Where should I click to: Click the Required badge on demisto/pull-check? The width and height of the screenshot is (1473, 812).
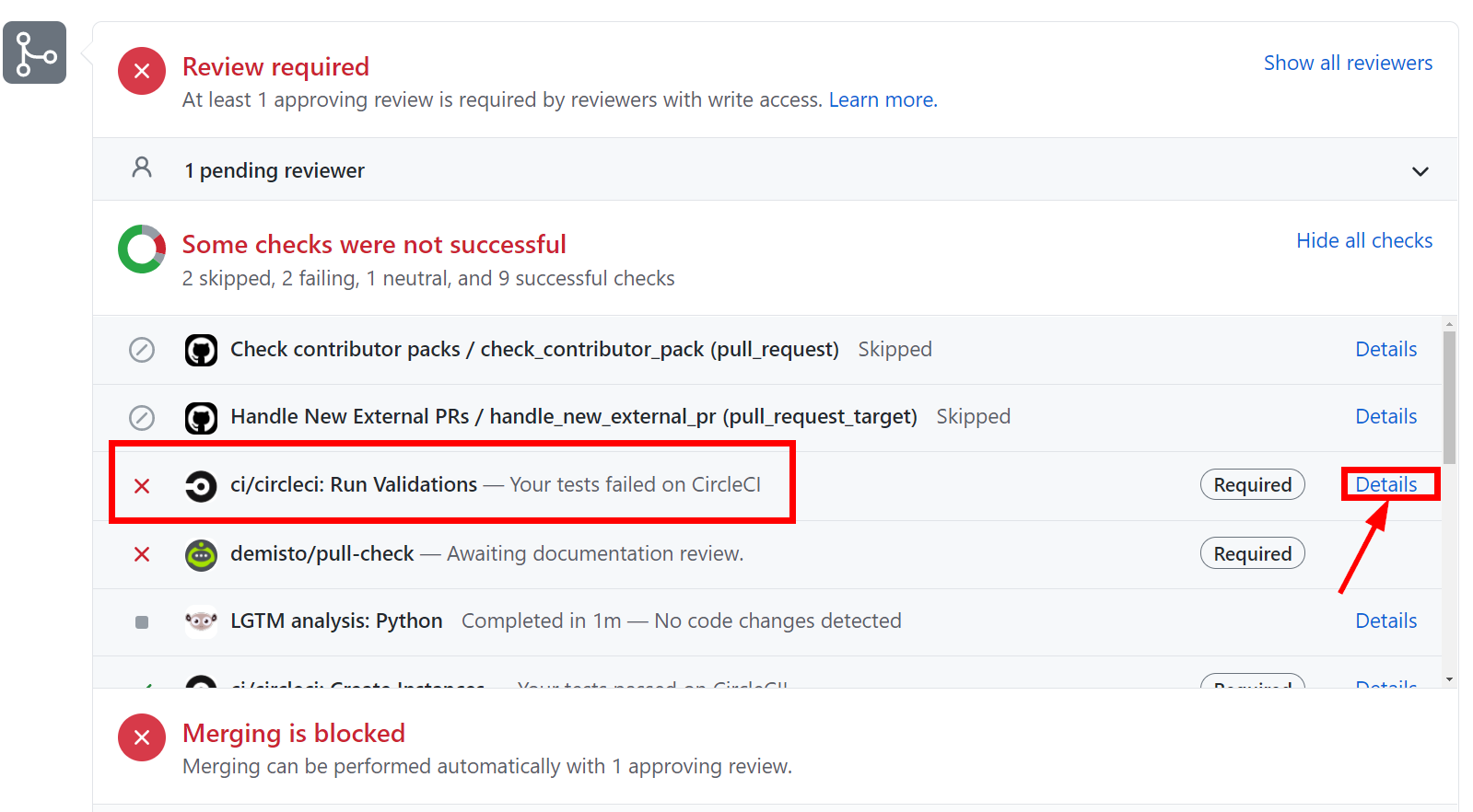pyautogui.click(x=1252, y=553)
